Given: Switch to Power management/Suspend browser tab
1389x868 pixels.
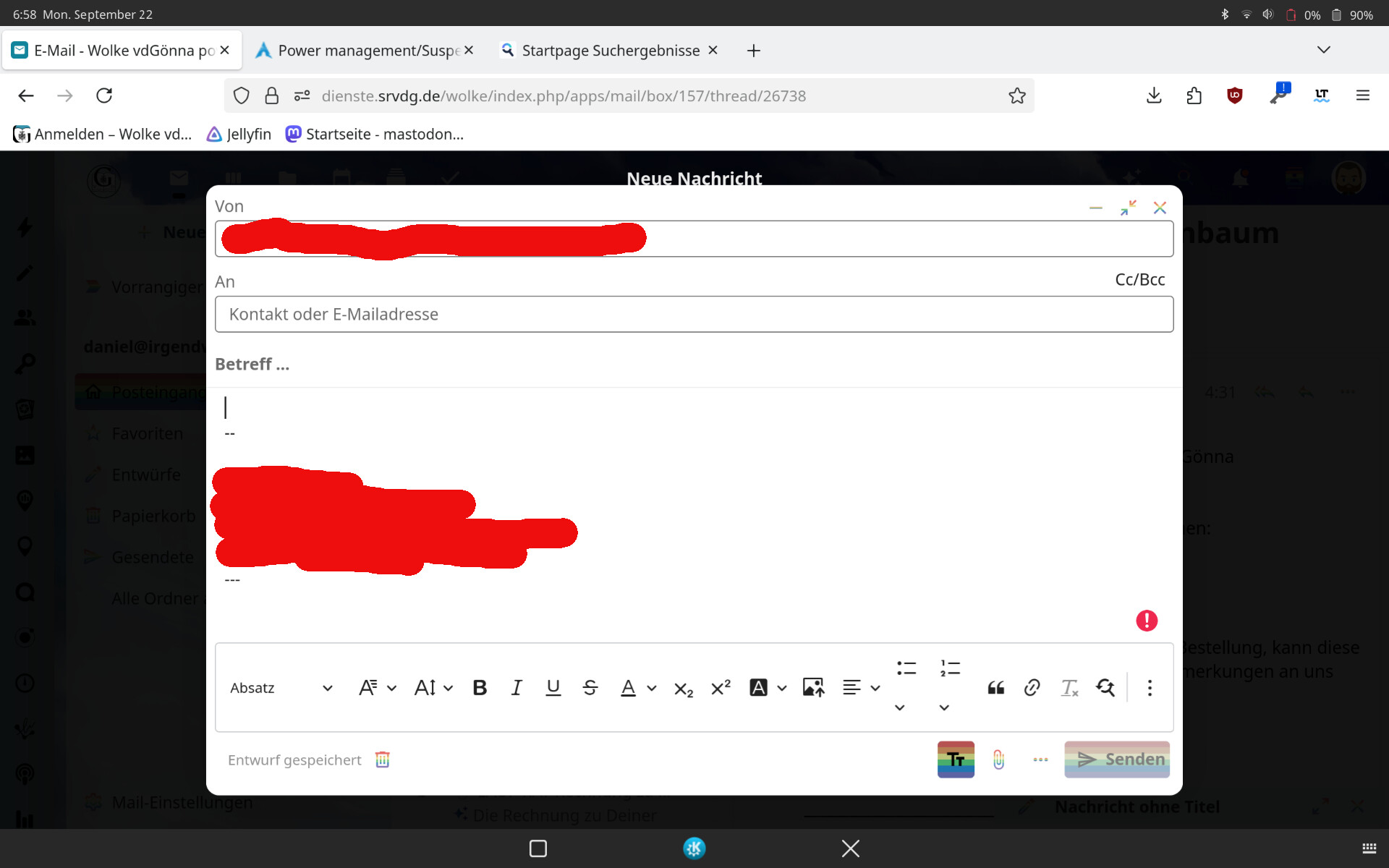Looking at the screenshot, I should 359,51.
